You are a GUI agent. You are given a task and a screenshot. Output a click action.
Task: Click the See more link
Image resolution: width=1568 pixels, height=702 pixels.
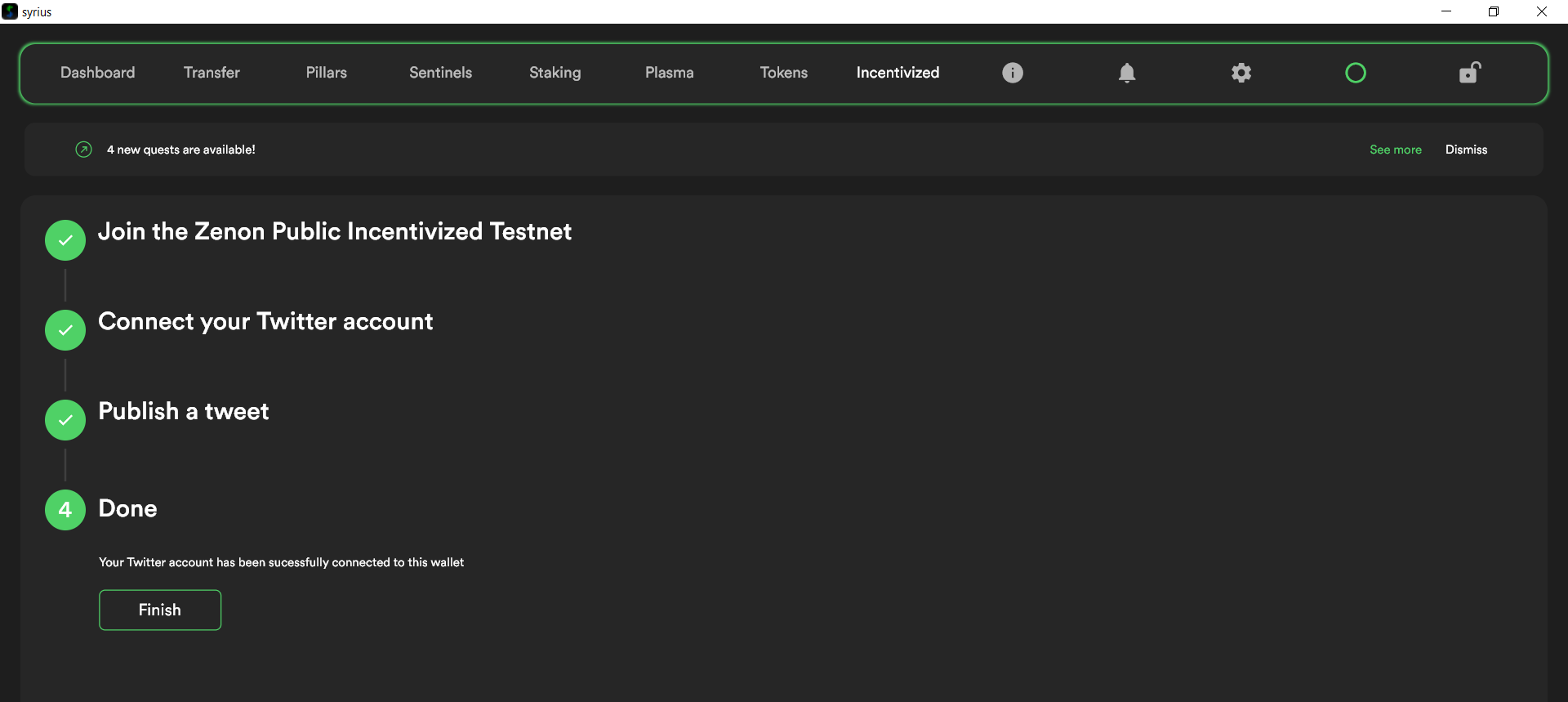[1395, 150]
